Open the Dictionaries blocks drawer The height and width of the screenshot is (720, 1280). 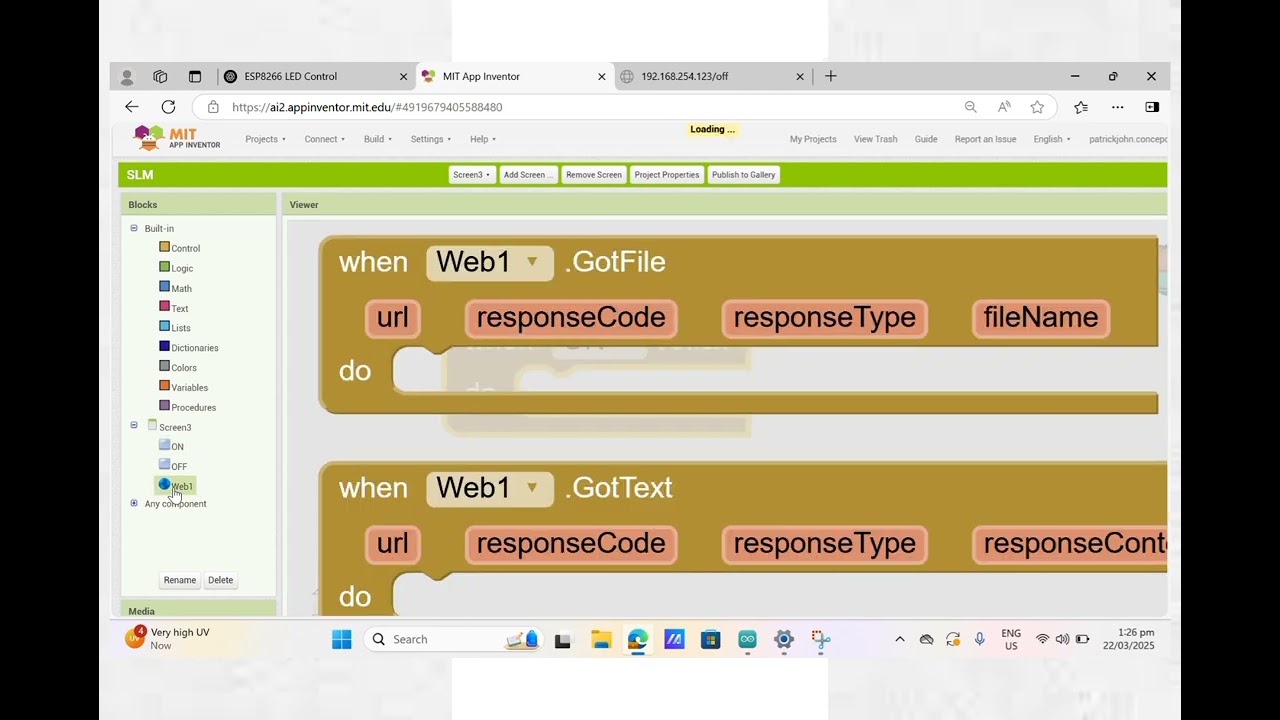189,347
